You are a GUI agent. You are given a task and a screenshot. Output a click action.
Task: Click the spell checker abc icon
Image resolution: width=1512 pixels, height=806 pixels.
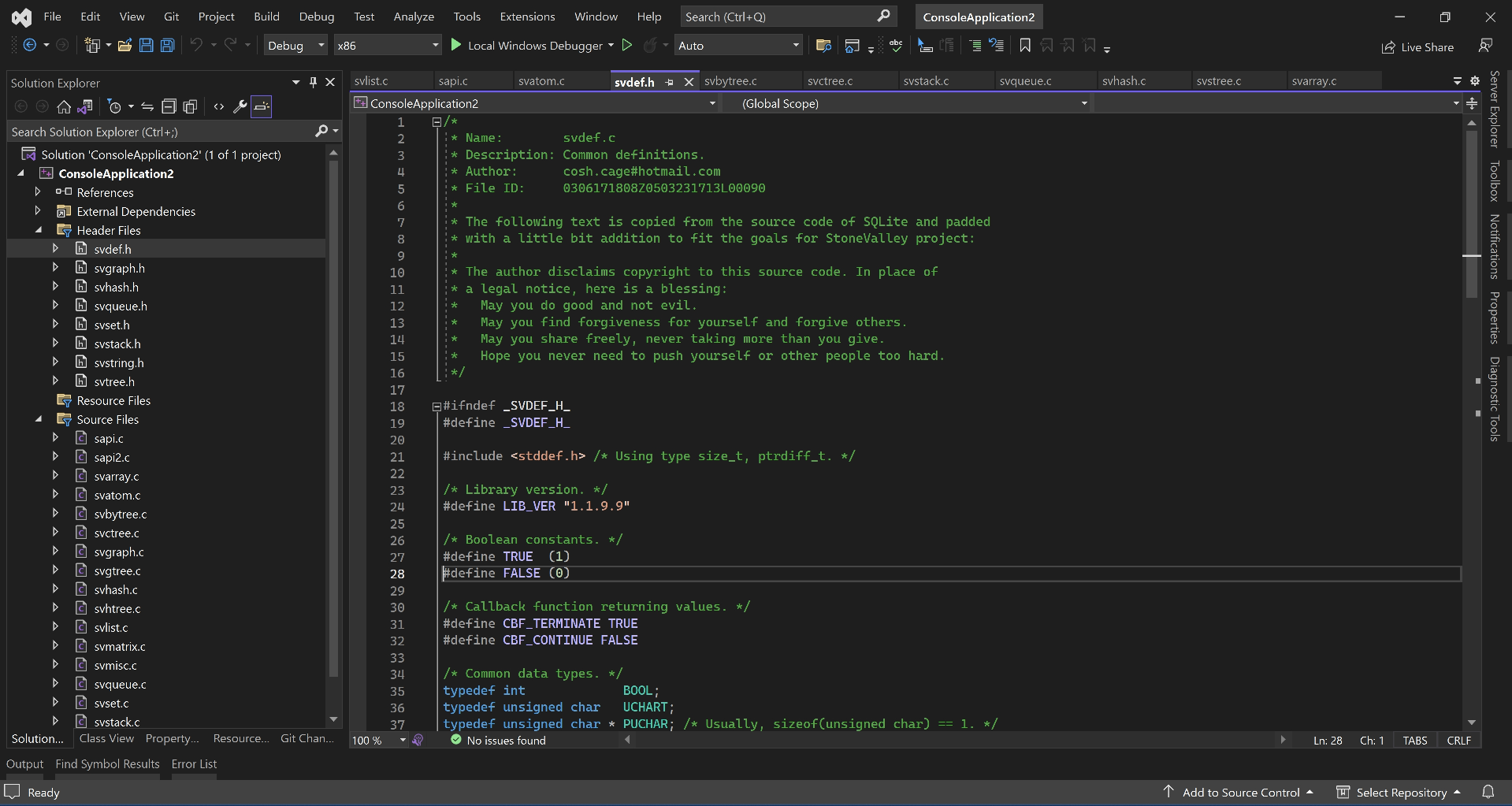point(896,46)
